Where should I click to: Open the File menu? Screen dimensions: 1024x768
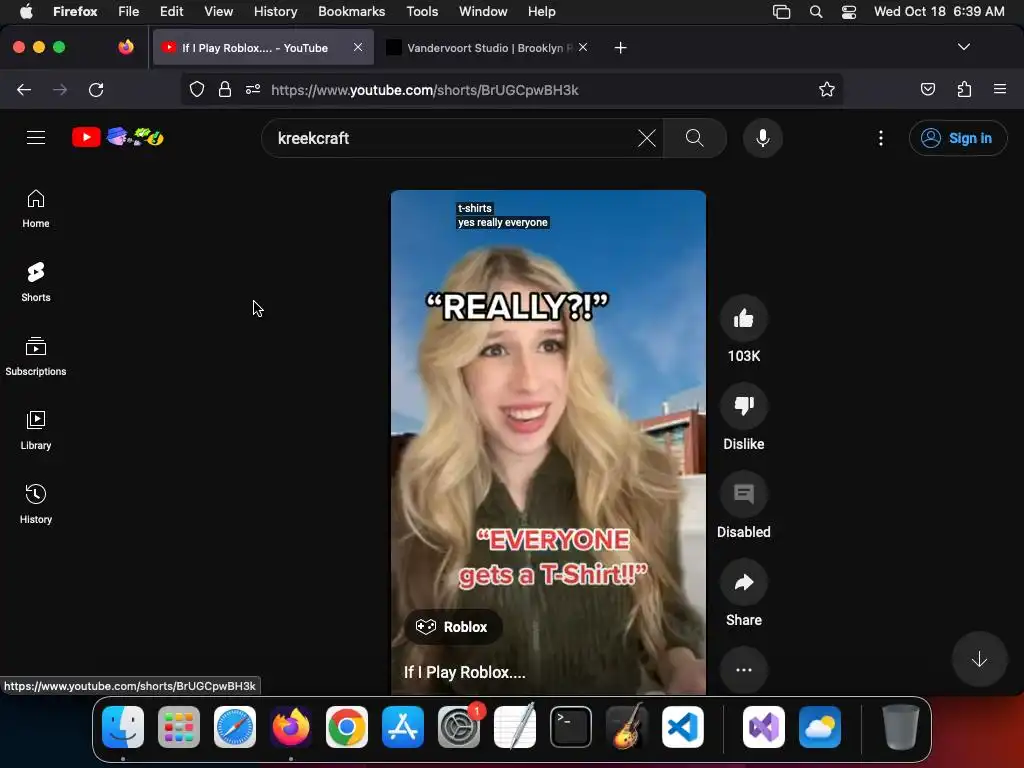(x=129, y=12)
